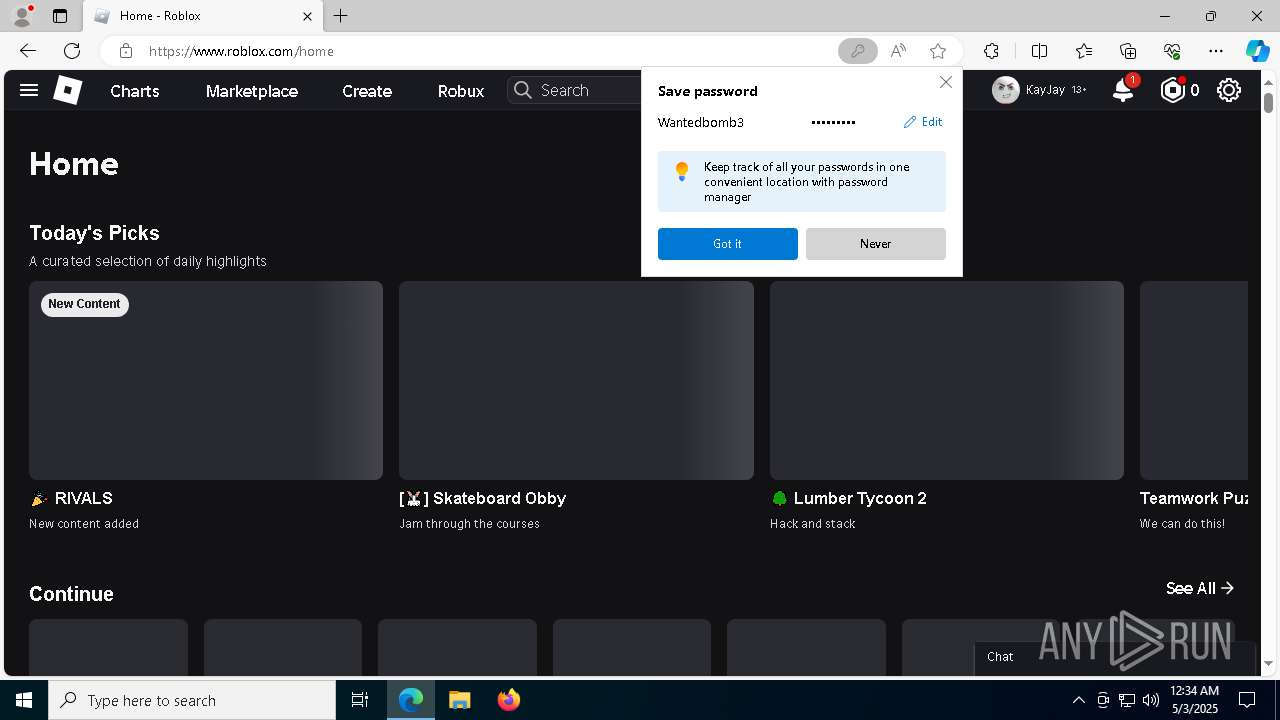
Task: Click the taskbar search box
Action: coord(192,700)
